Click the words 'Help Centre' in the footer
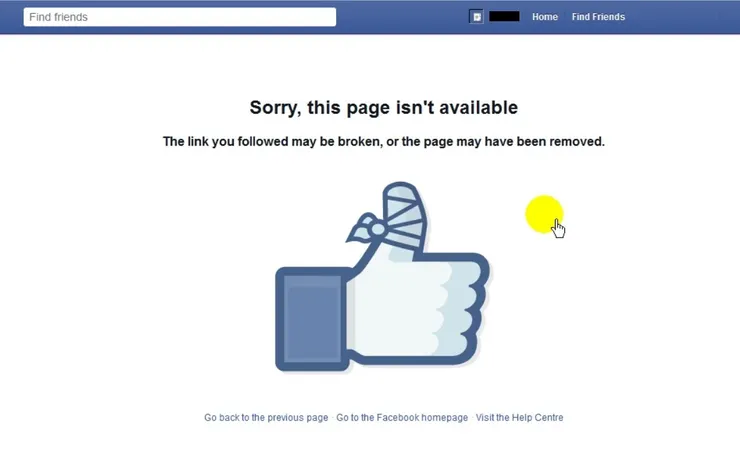 click(x=538, y=417)
